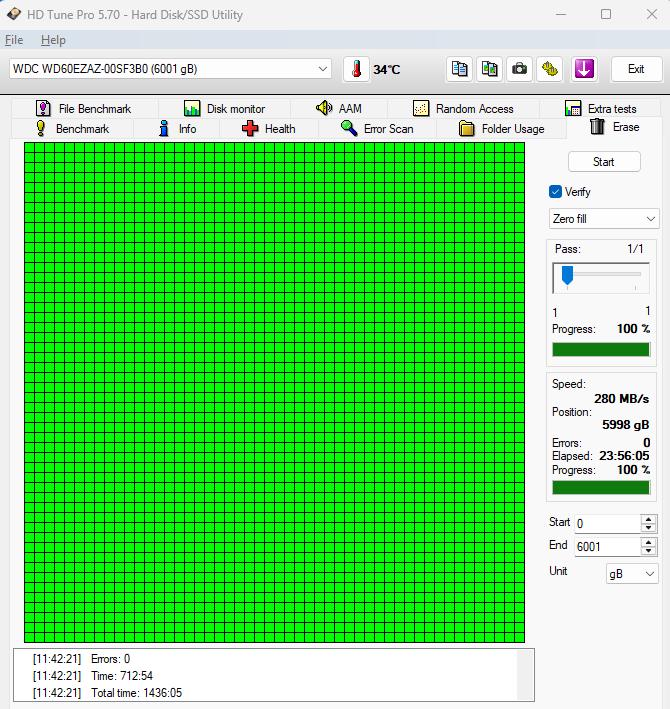Click the thermometer temperature icon
Viewport: 670px width, 709px height.
click(x=356, y=69)
